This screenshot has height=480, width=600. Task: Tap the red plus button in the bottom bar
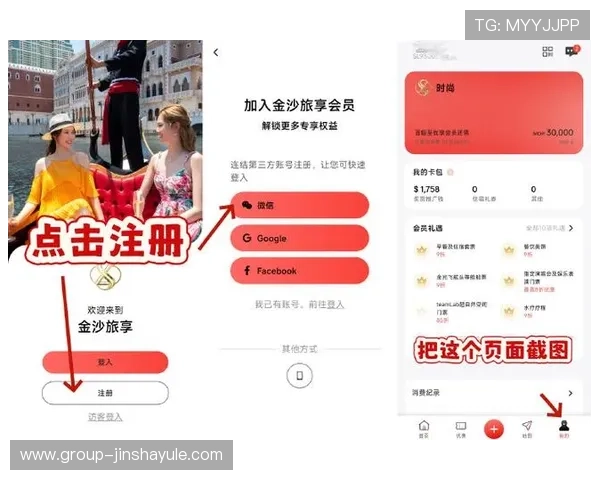(494, 429)
